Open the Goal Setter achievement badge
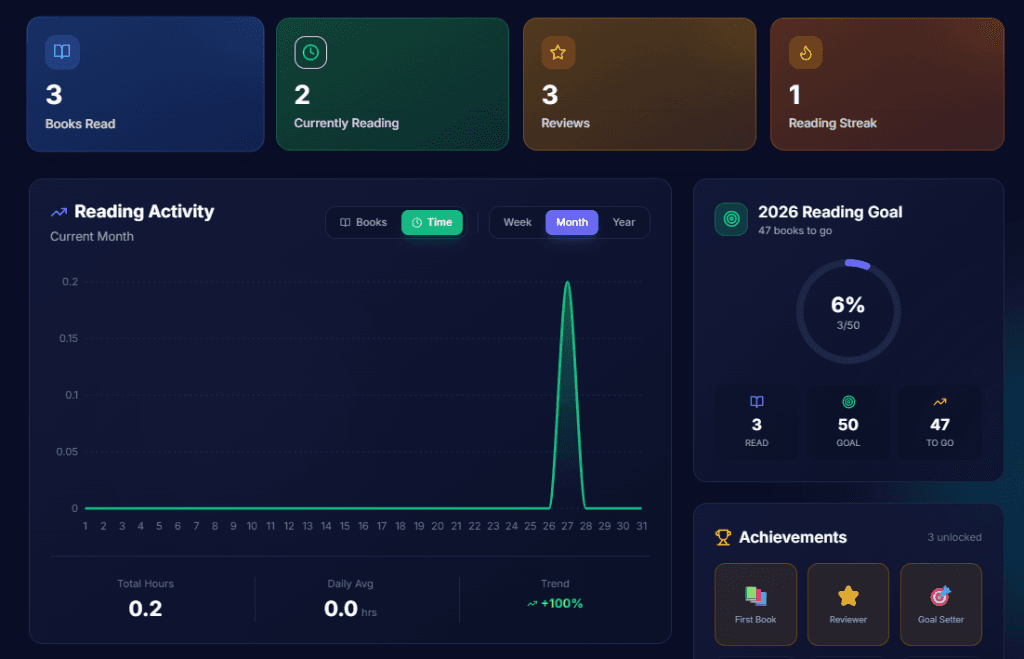The height and width of the screenshot is (659, 1024). click(x=940, y=604)
